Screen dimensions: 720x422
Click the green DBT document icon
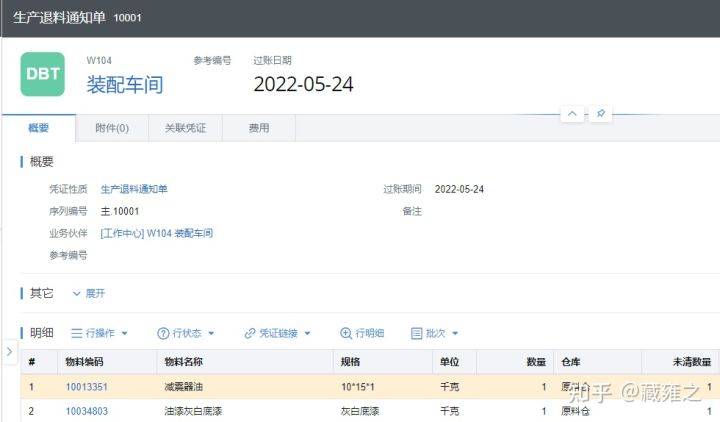click(x=42, y=75)
